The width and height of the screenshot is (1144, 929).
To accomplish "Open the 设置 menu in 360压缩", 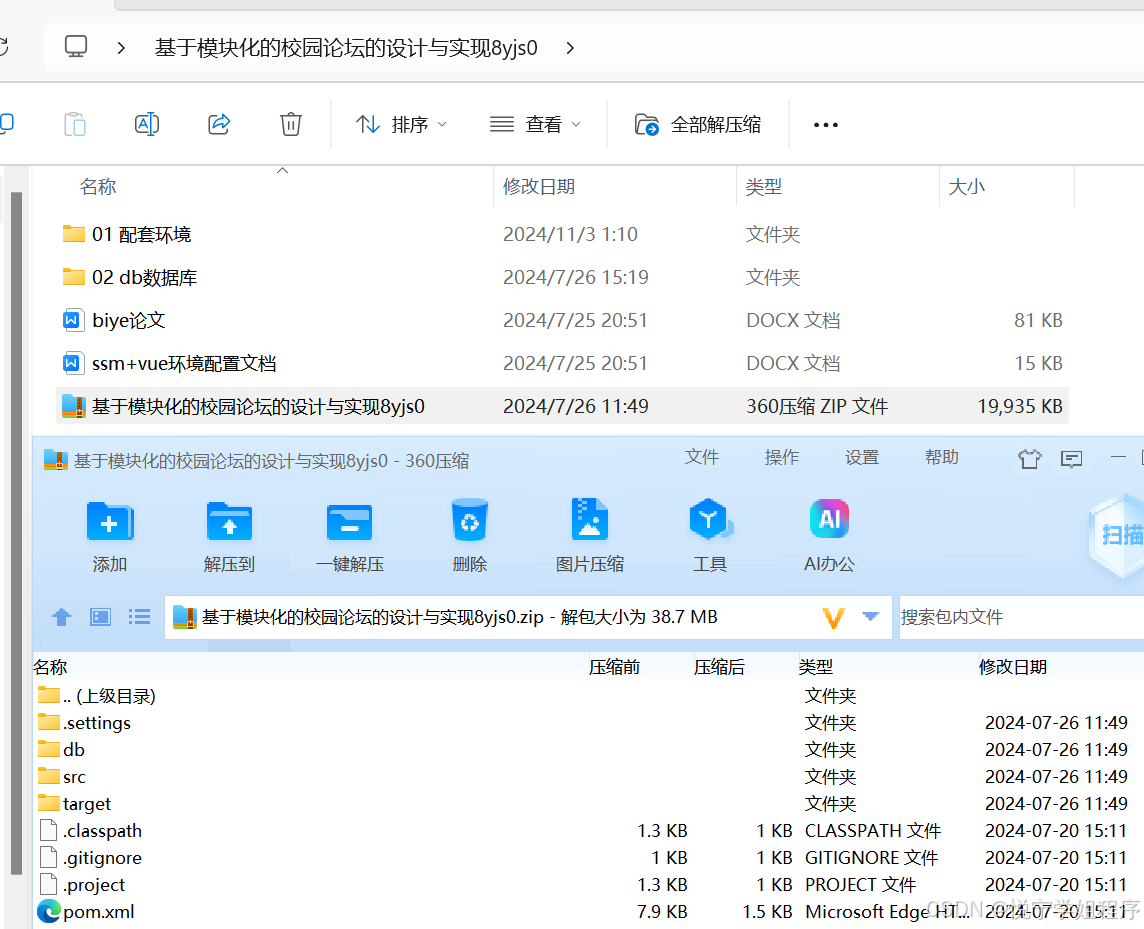I will pyautogui.click(x=862, y=458).
